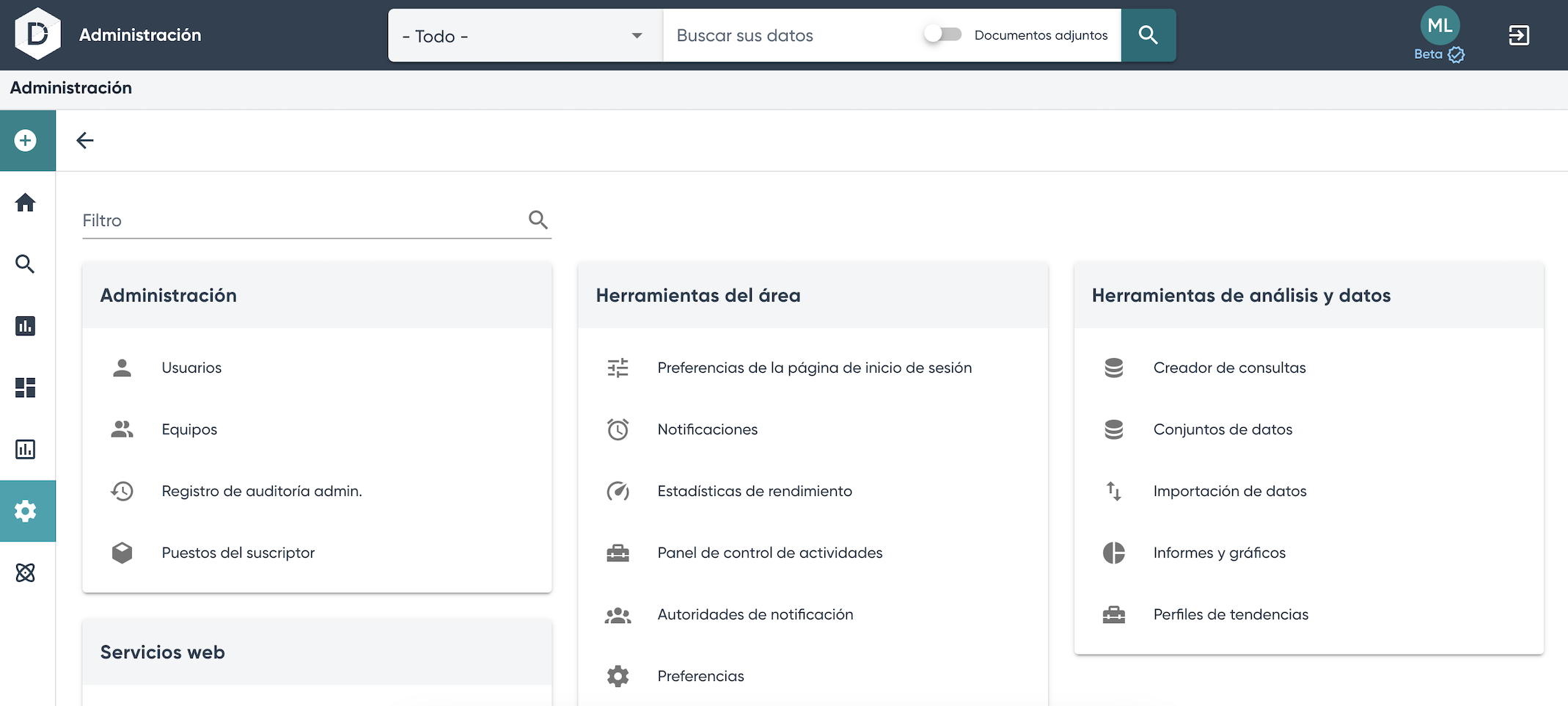The image size is (1568, 706).
Task: Click the database icon for Creador de consultas
Action: point(1114,368)
